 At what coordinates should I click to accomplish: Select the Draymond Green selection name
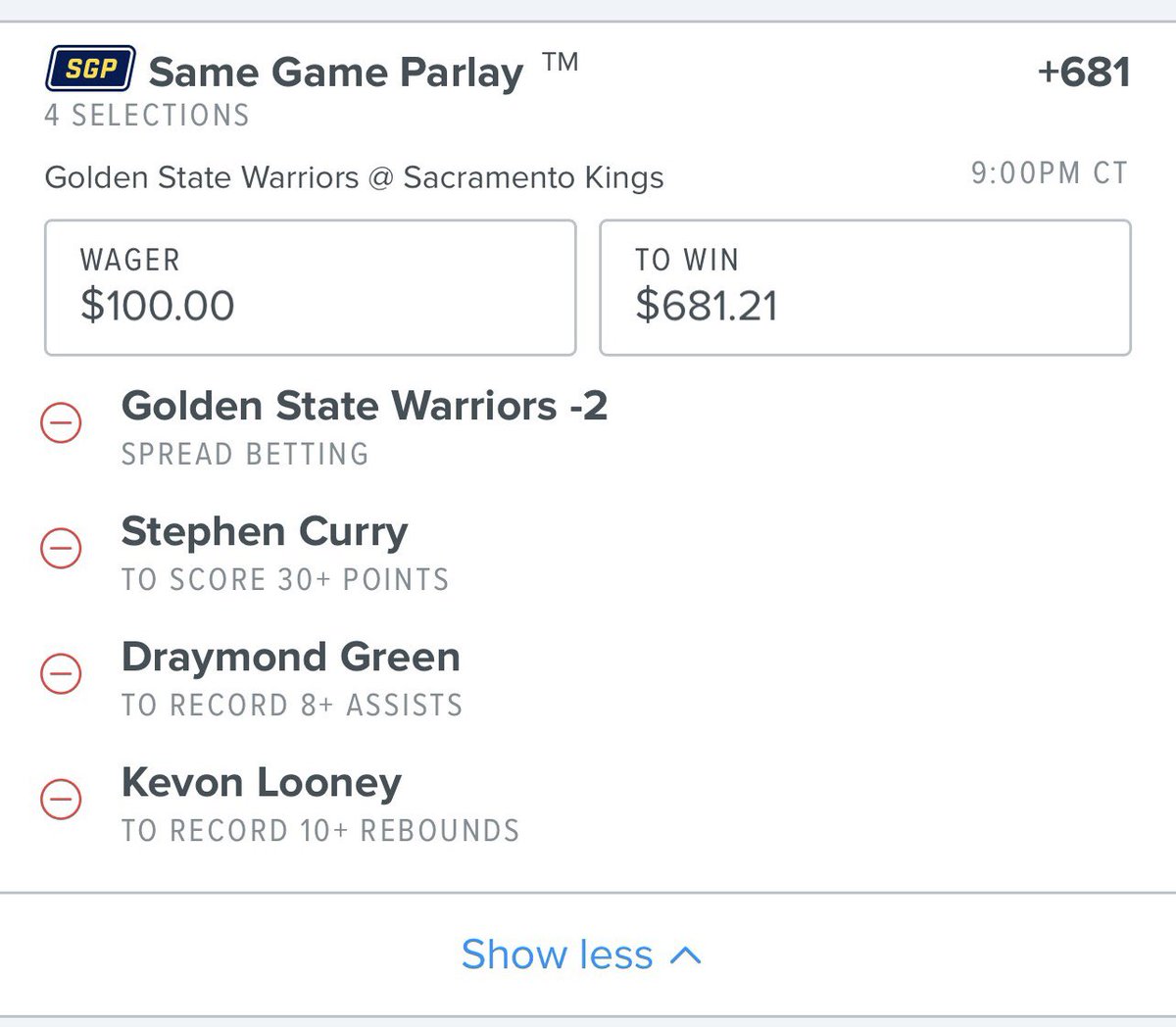pos(291,657)
